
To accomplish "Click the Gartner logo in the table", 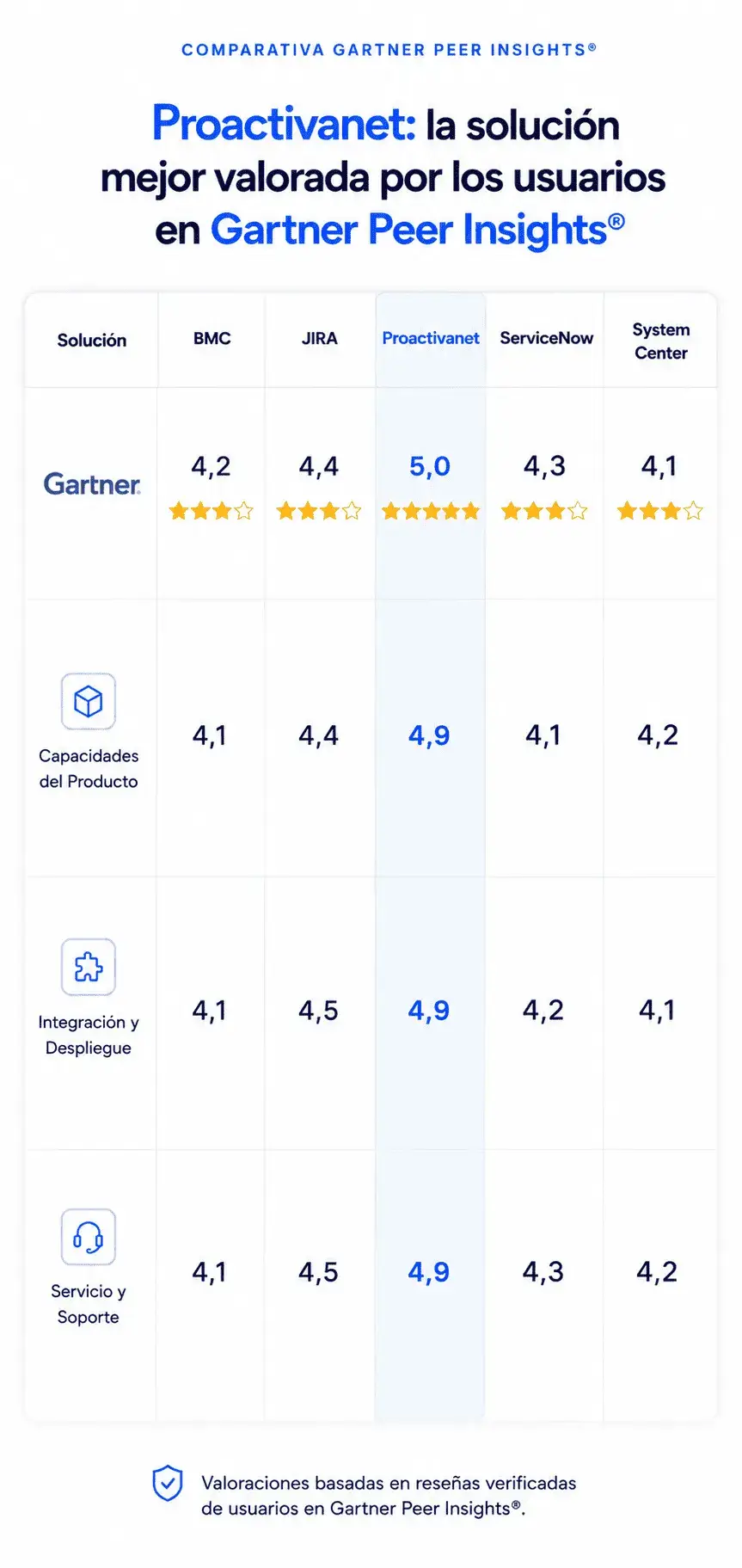I will (x=92, y=484).
